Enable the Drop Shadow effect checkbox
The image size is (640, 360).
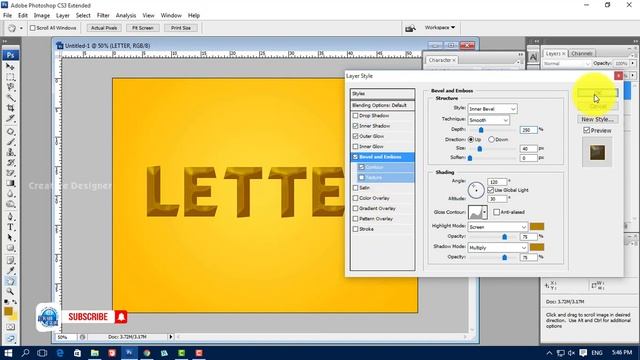point(355,116)
